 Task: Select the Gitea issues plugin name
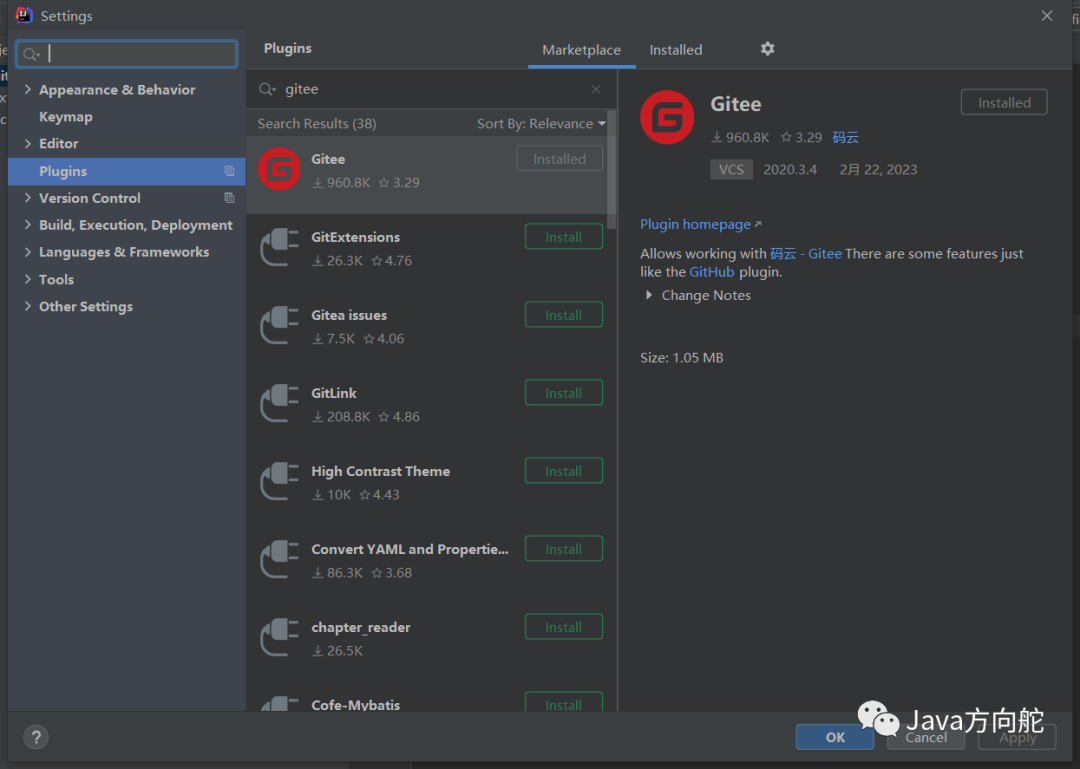[x=349, y=315]
